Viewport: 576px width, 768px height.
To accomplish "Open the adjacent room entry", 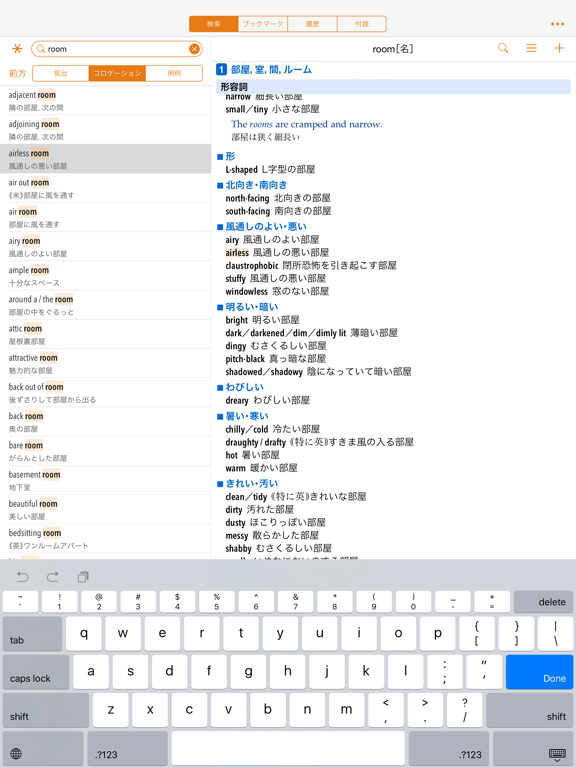I will click(105, 100).
